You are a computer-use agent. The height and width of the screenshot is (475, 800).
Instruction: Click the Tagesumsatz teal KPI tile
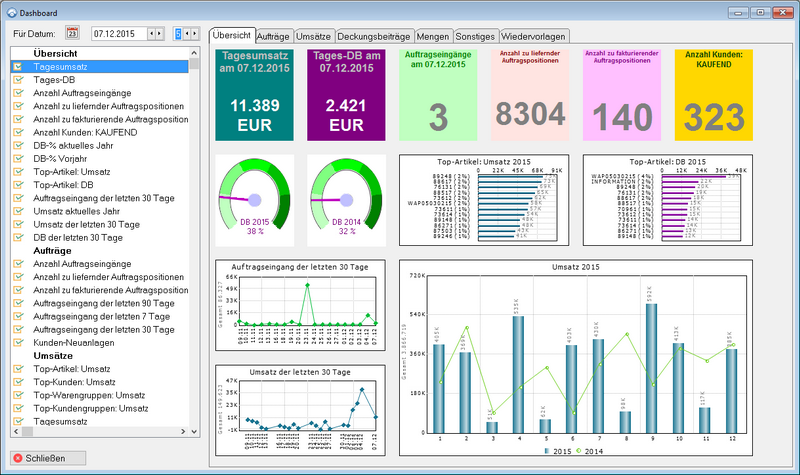click(255, 93)
